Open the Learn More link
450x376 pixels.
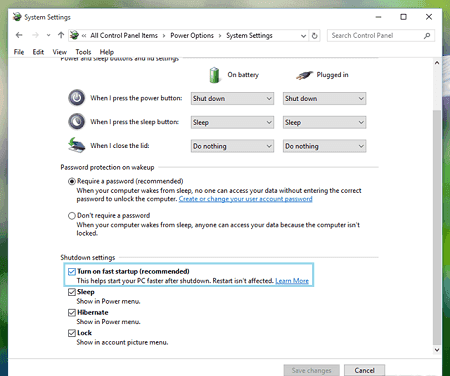292,281
